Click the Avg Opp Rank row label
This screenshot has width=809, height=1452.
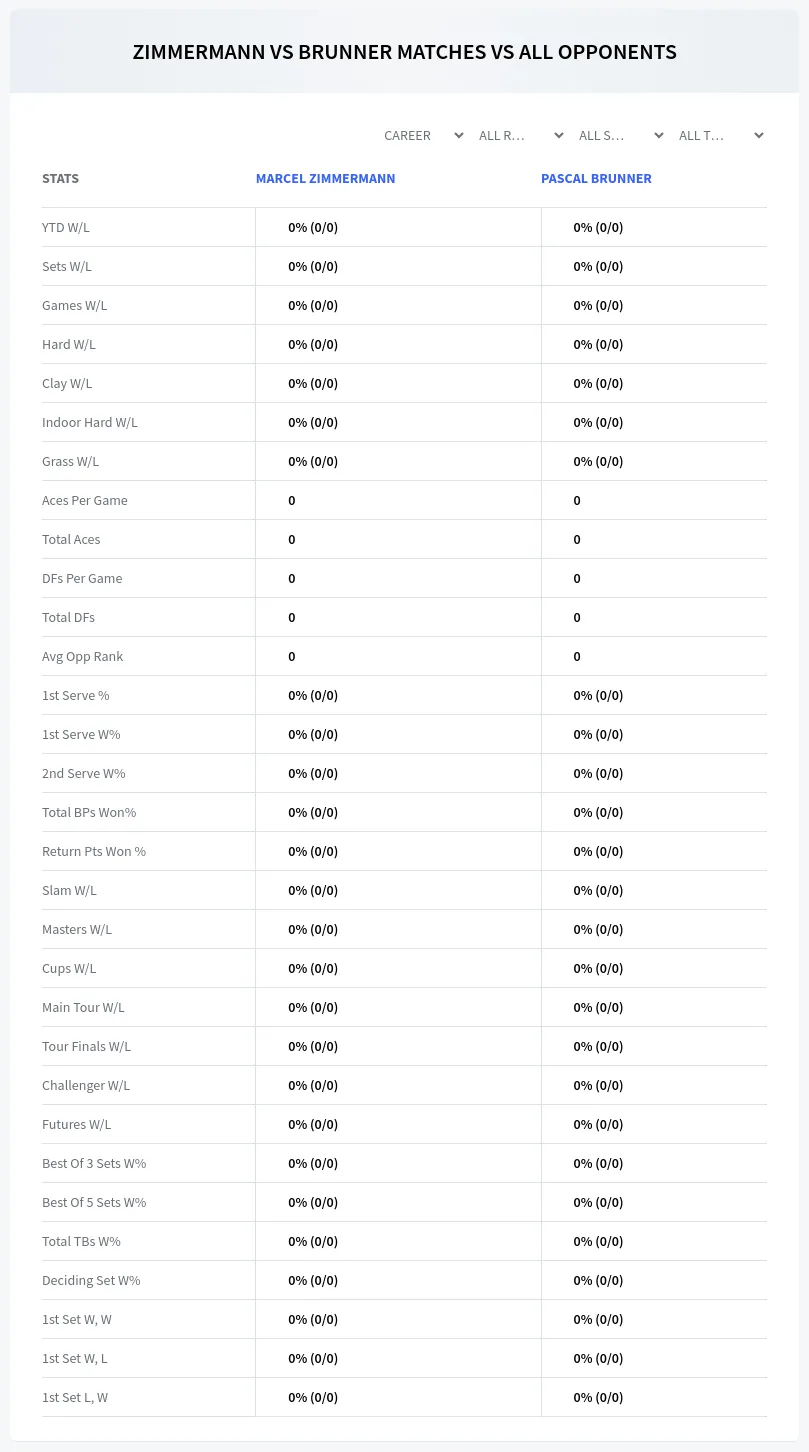point(82,656)
